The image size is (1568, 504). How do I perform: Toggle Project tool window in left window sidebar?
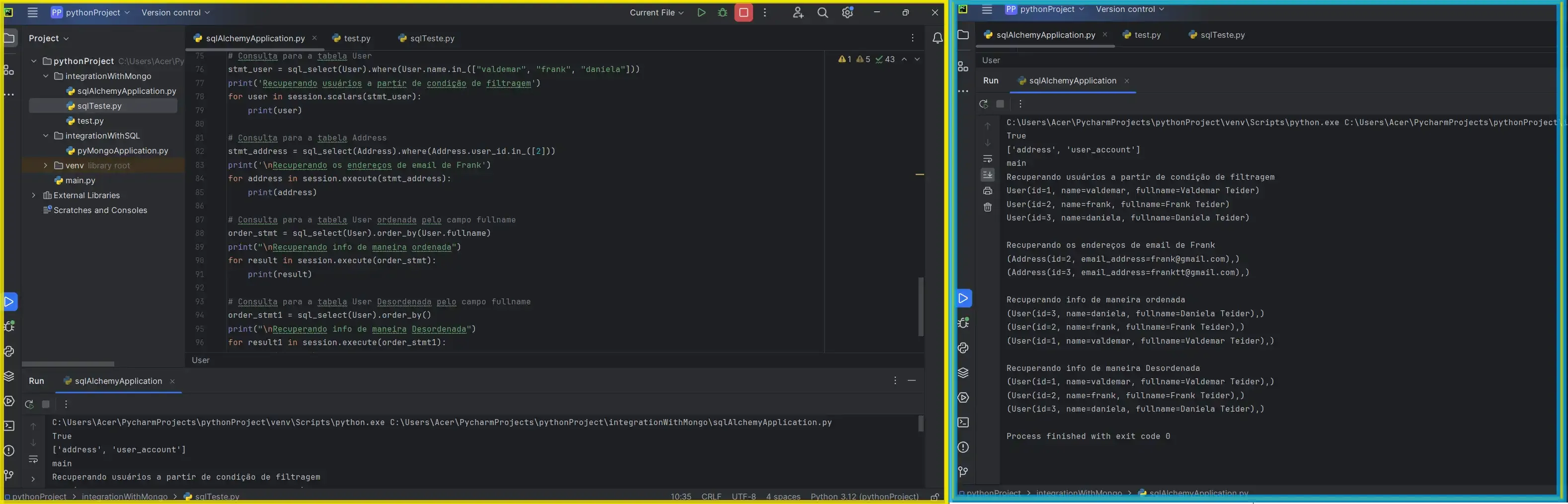[x=9, y=38]
